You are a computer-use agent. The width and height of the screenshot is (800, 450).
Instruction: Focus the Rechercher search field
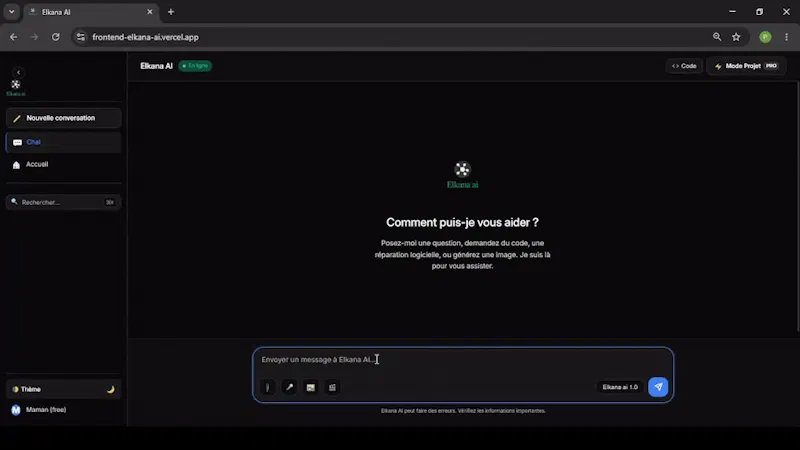pyautogui.click(x=64, y=202)
